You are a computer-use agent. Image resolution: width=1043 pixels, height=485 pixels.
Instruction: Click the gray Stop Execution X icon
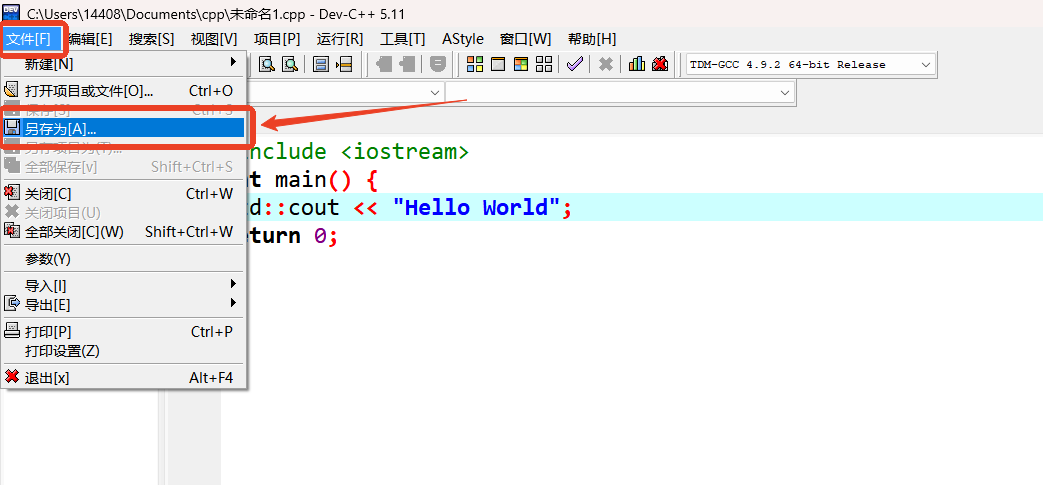pyautogui.click(x=605, y=64)
